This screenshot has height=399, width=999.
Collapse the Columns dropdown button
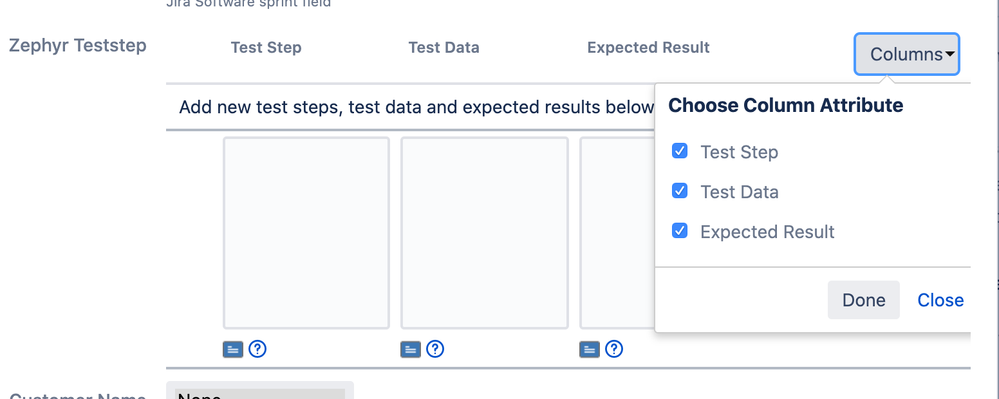coord(907,54)
